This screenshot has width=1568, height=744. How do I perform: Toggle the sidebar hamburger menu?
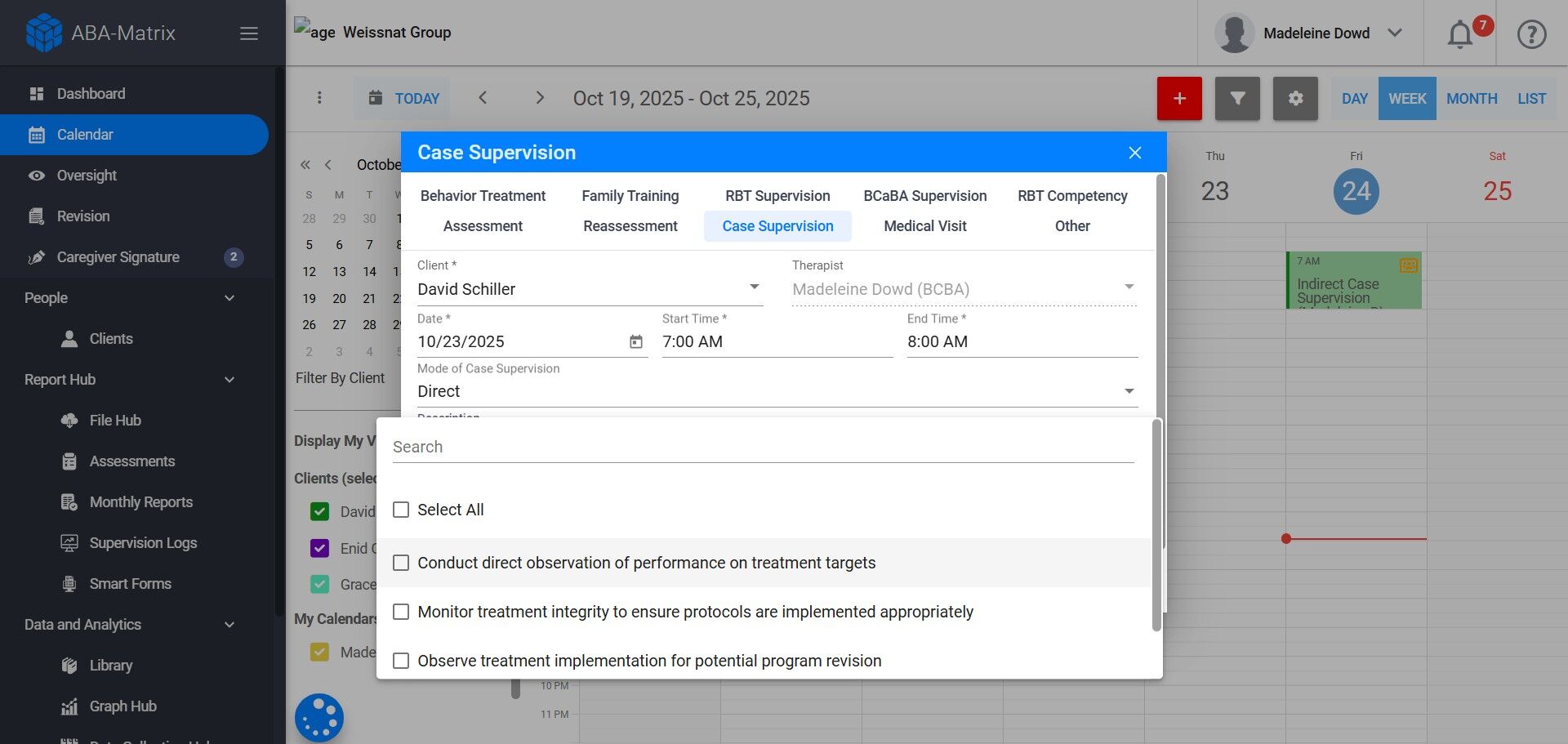tap(249, 33)
